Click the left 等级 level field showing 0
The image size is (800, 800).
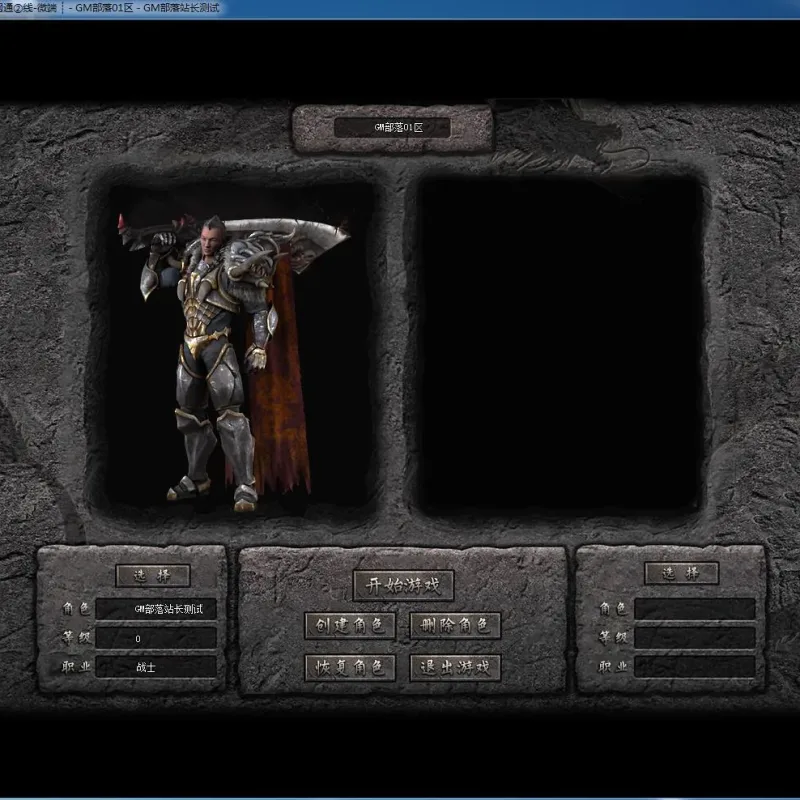(156, 638)
